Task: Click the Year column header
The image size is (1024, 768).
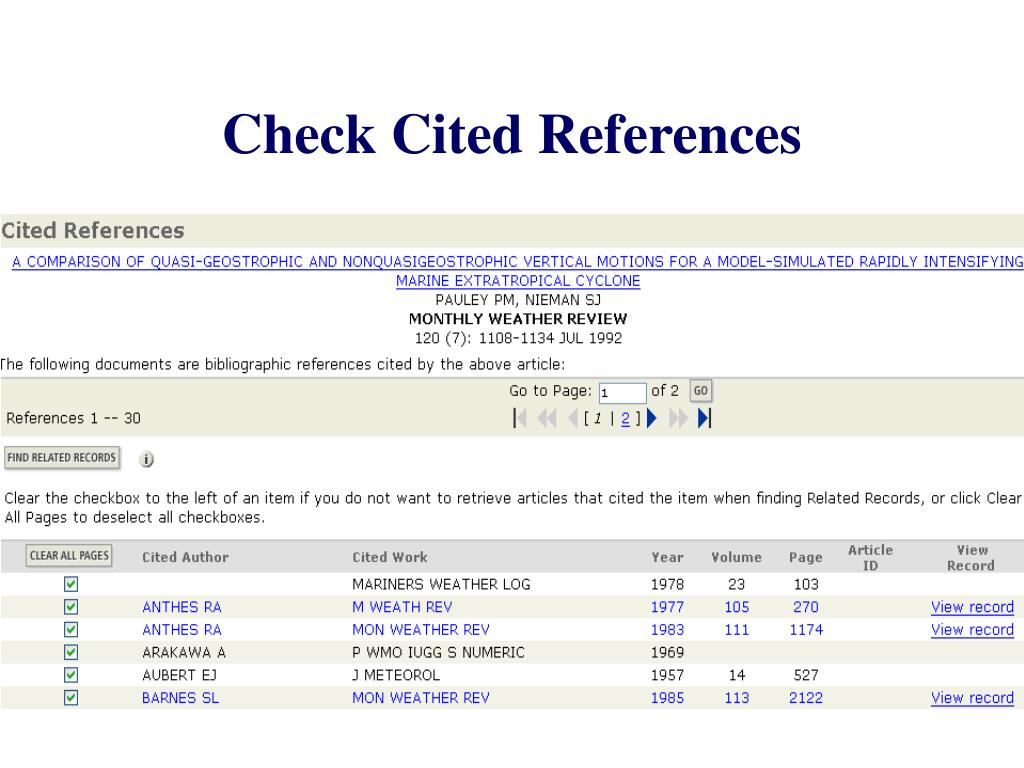Action: (x=667, y=558)
